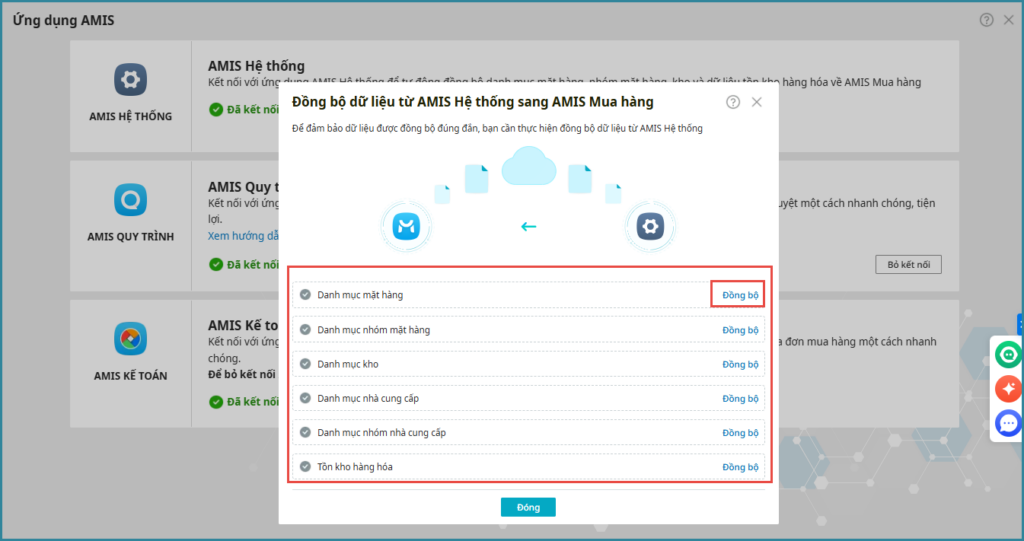1024x541 pixels.
Task: Click Đồng bộ for Danh mục kho
Action: [740, 365]
